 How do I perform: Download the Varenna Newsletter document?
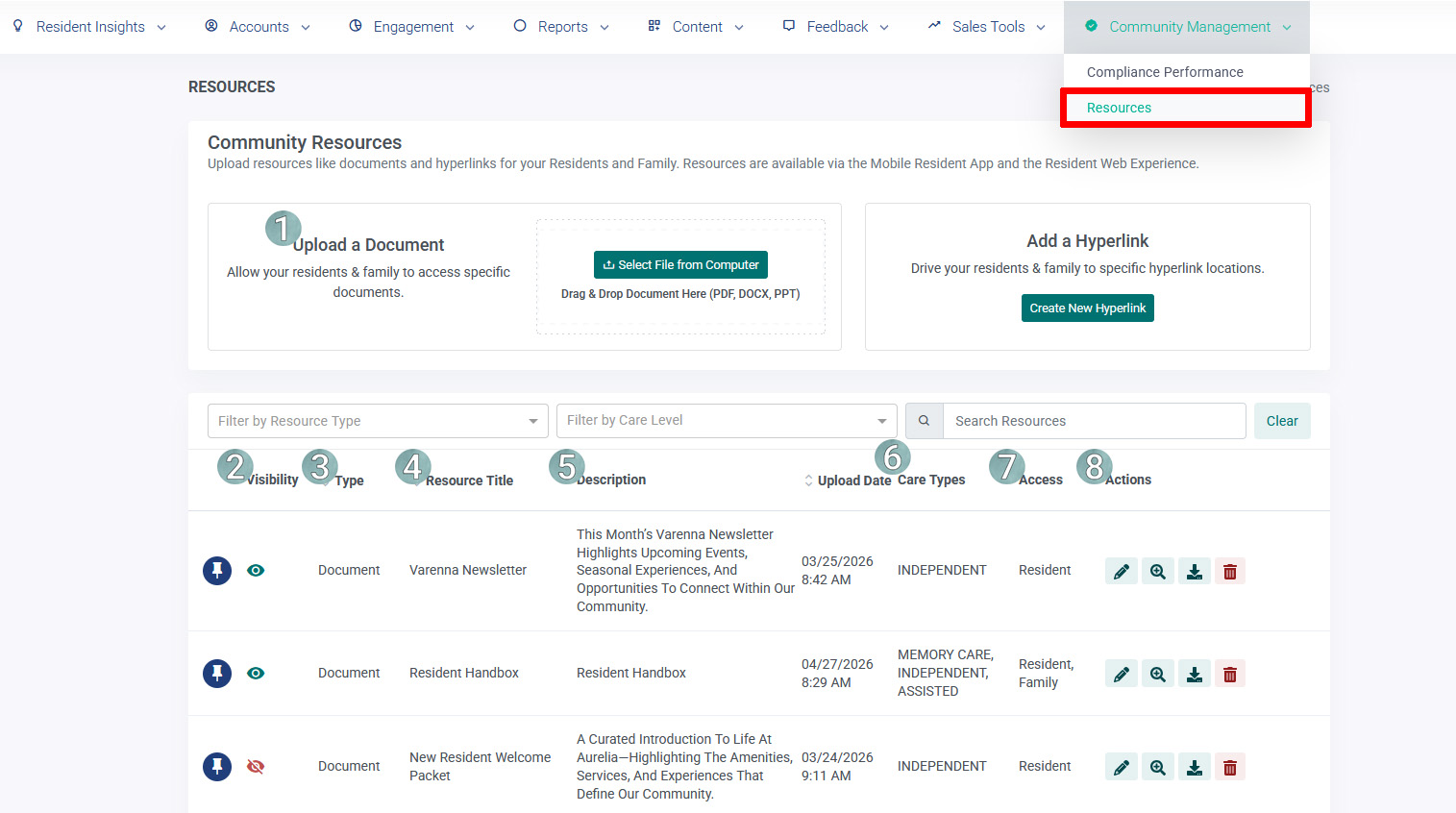[x=1194, y=571]
